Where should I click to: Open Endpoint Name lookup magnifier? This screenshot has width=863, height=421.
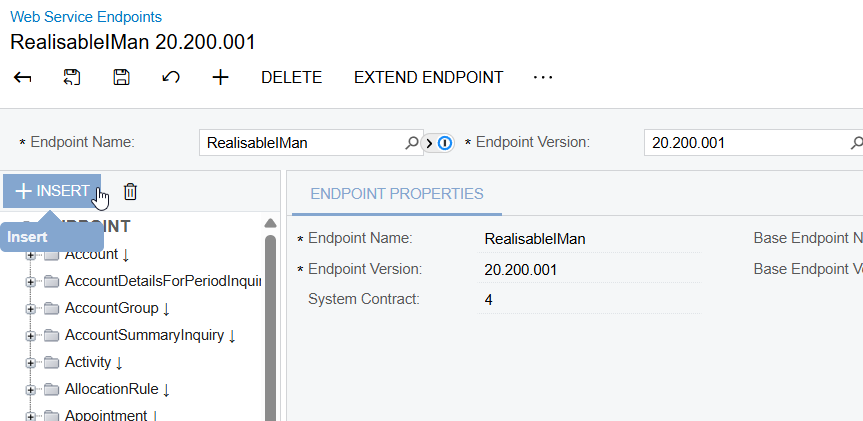[x=411, y=143]
